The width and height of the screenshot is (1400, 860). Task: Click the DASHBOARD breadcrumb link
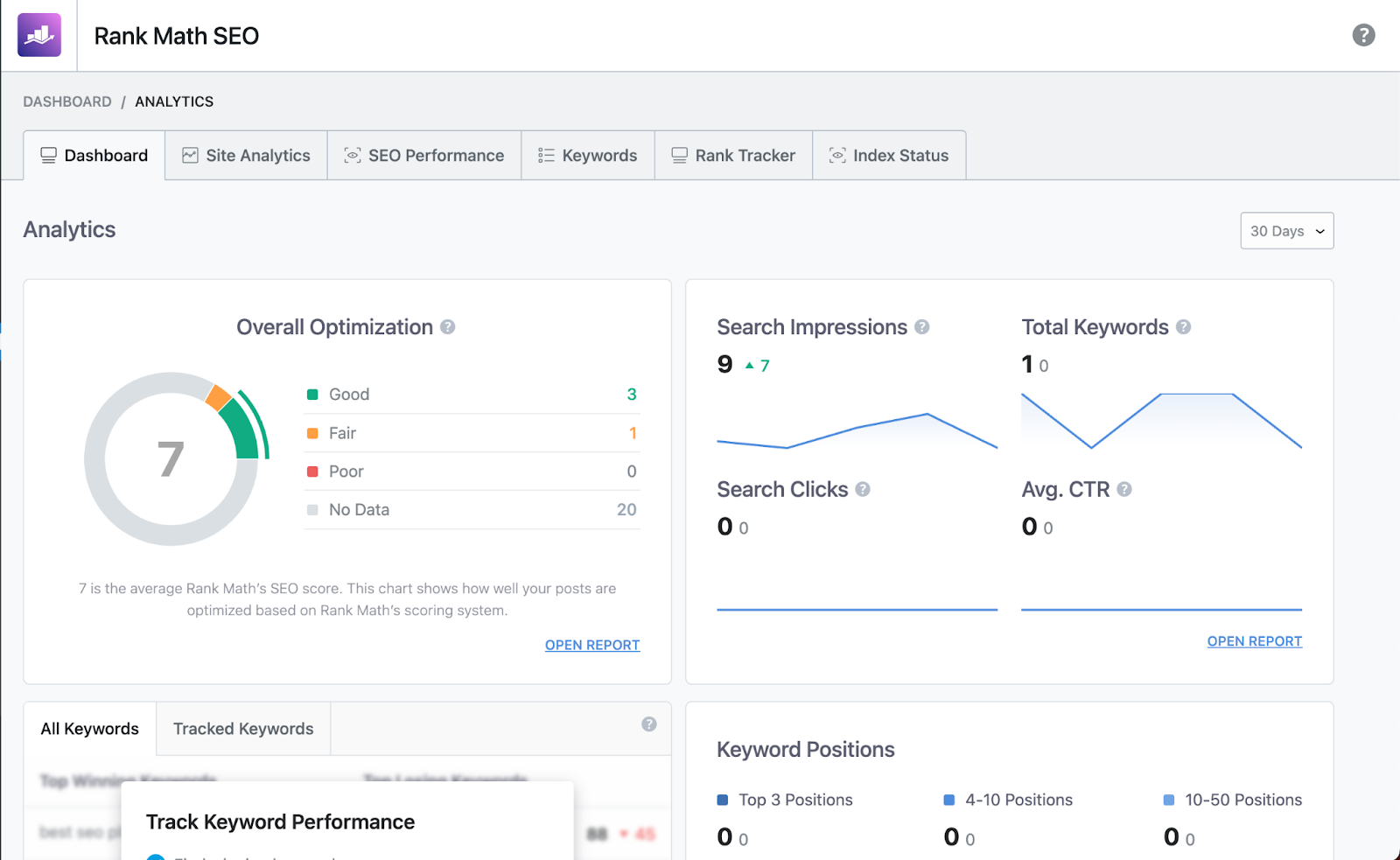67,101
